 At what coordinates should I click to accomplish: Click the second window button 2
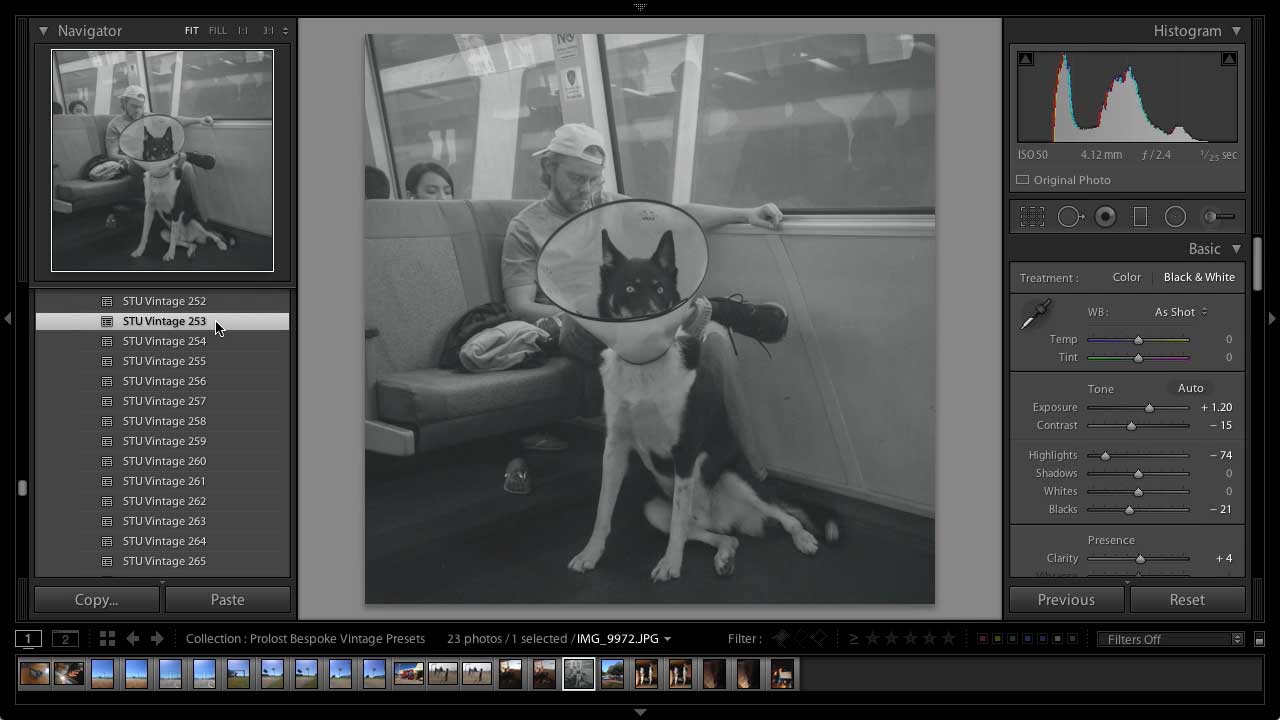pyautogui.click(x=65, y=638)
